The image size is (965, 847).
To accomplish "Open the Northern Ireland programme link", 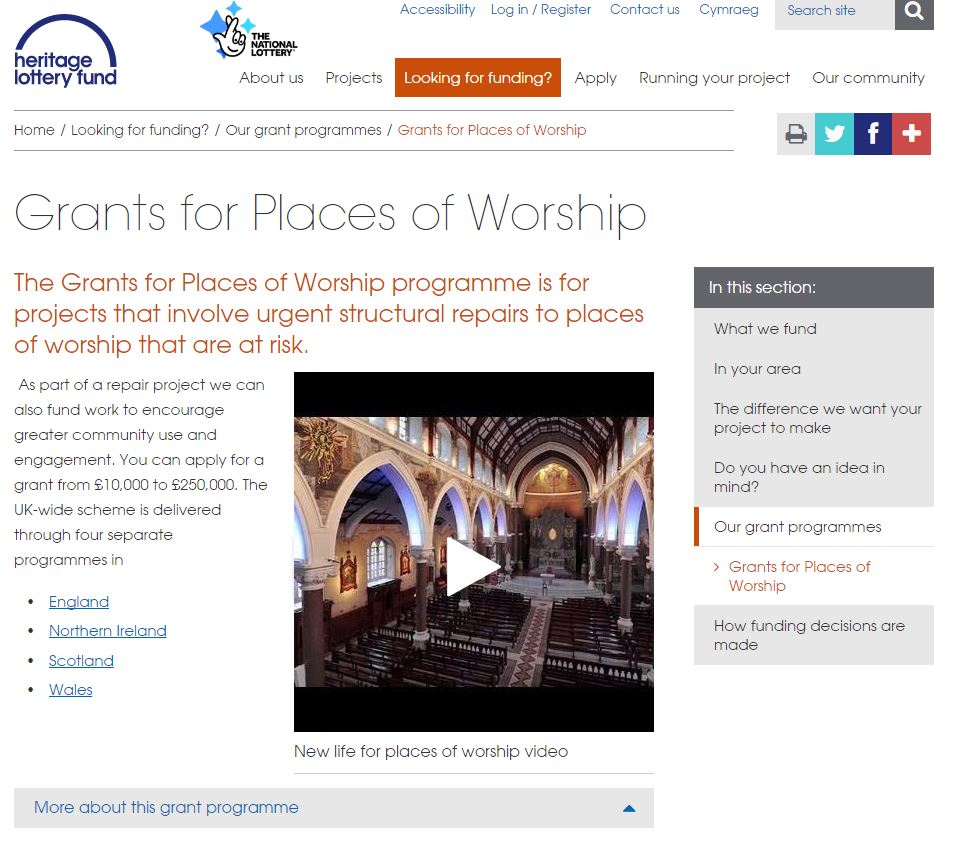I will [108, 631].
